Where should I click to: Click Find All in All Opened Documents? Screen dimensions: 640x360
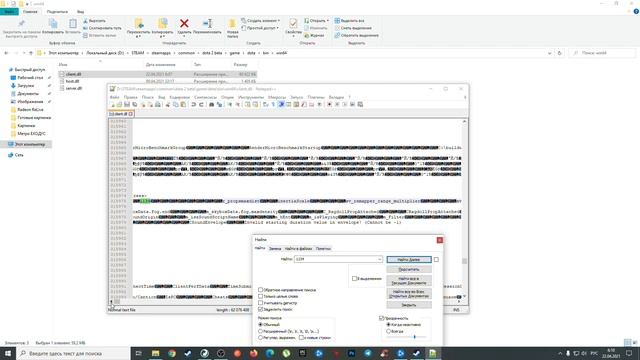[x=409, y=293]
